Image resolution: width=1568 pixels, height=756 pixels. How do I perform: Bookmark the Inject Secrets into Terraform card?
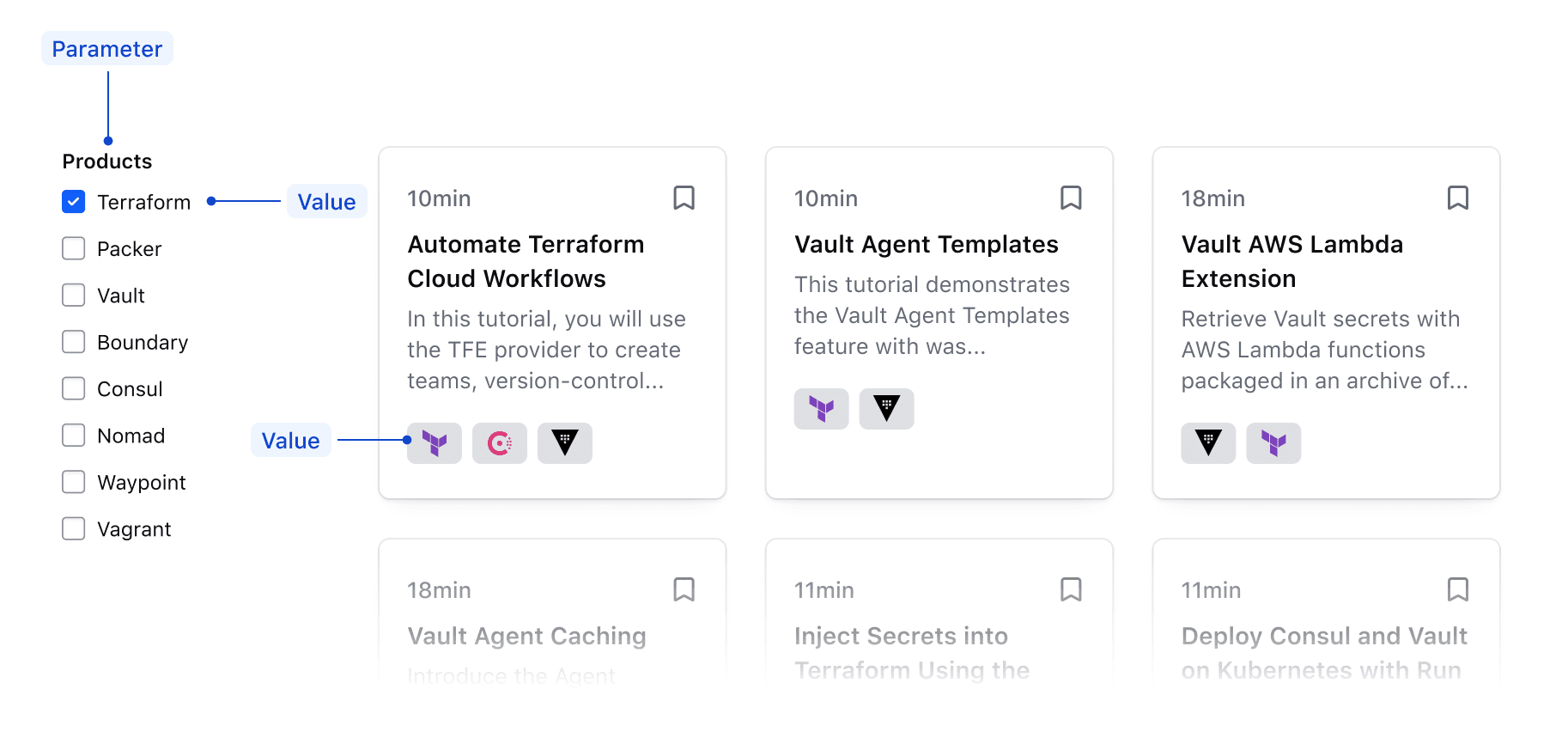pos(1071,589)
